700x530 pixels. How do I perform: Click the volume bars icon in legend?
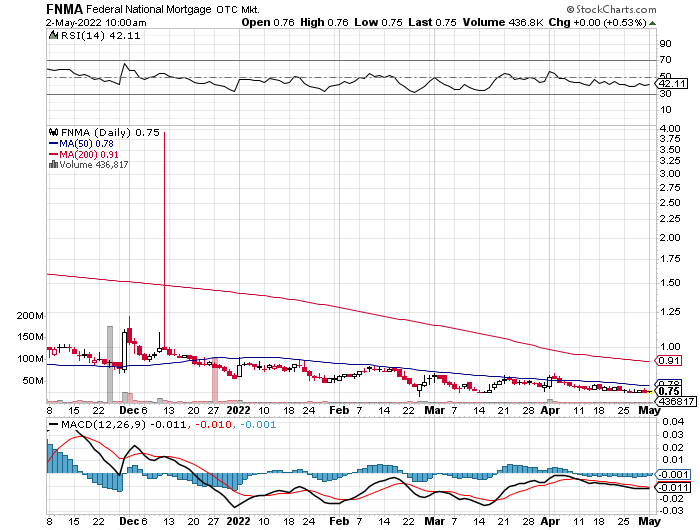pos(54,164)
